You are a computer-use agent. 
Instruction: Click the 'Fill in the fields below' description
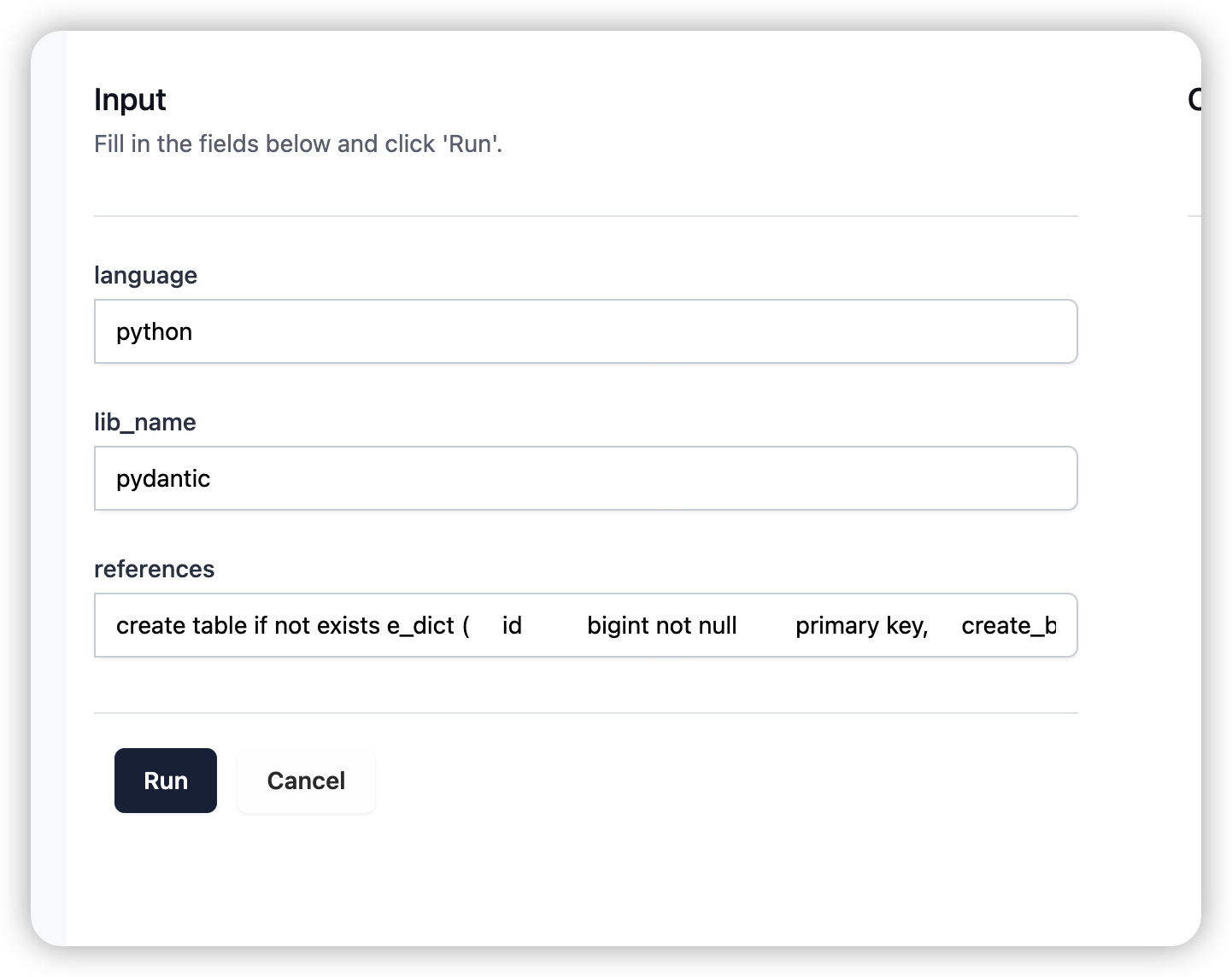pos(297,143)
